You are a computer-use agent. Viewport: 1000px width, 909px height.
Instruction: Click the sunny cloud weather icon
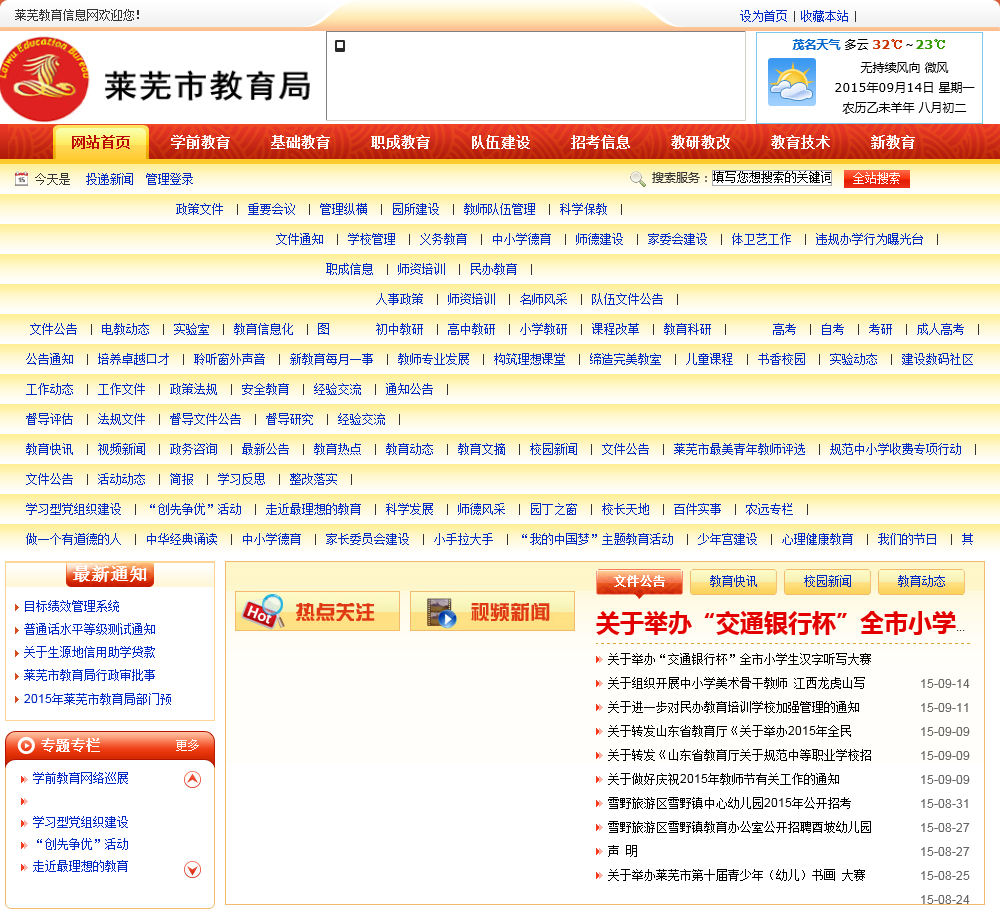coord(791,82)
